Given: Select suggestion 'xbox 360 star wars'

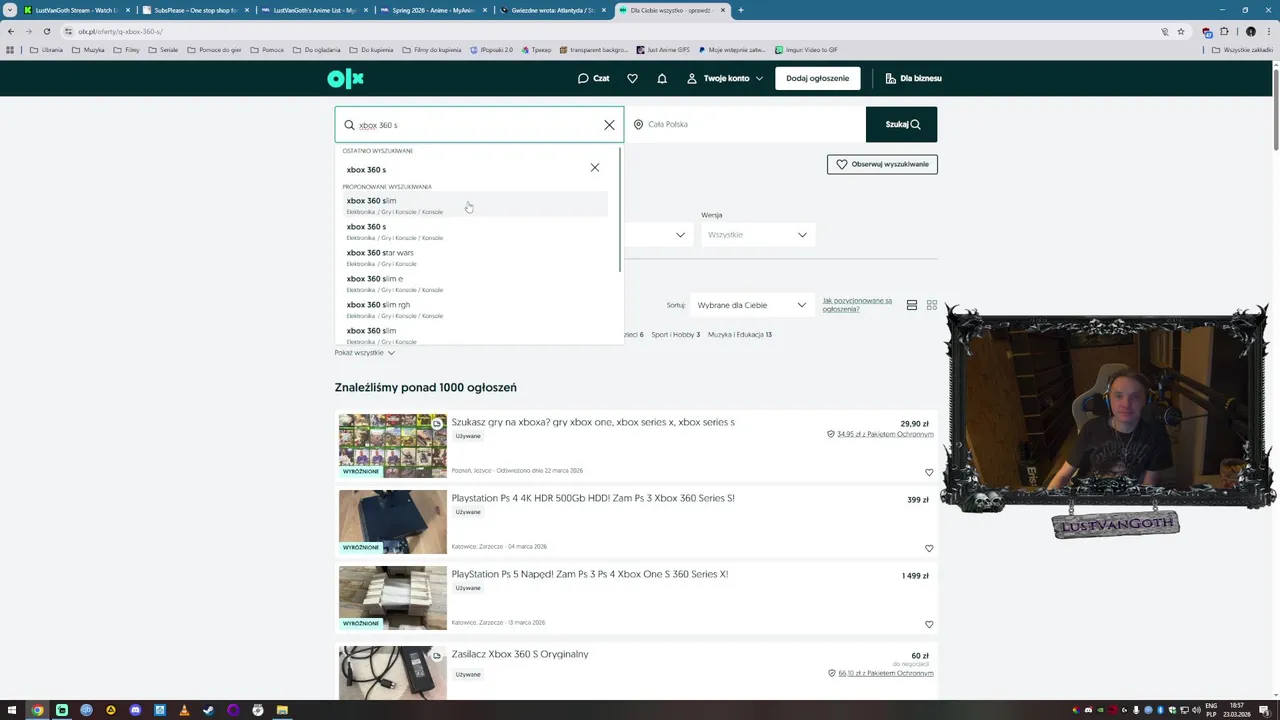Looking at the screenshot, I should (x=477, y=257).
